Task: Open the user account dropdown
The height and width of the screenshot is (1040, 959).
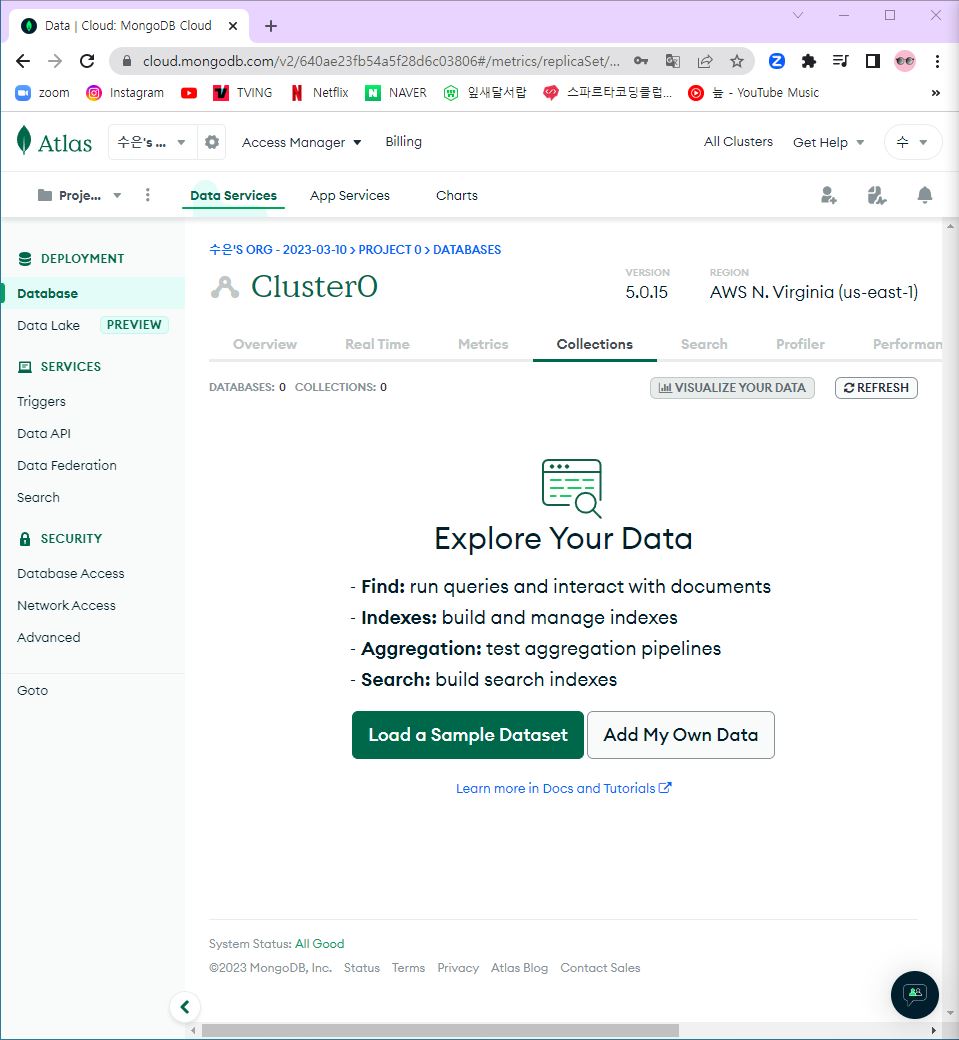Action: (x=913, y=142)
